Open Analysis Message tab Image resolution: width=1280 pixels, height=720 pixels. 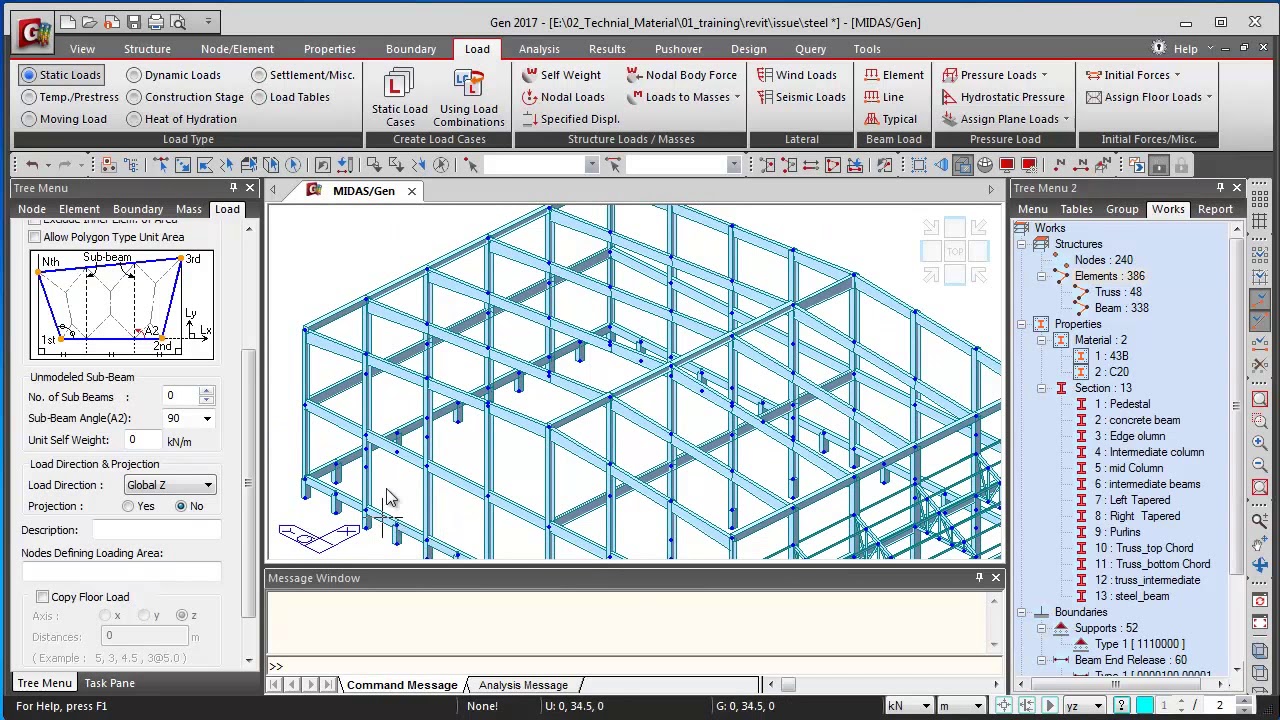click(523, 685)
